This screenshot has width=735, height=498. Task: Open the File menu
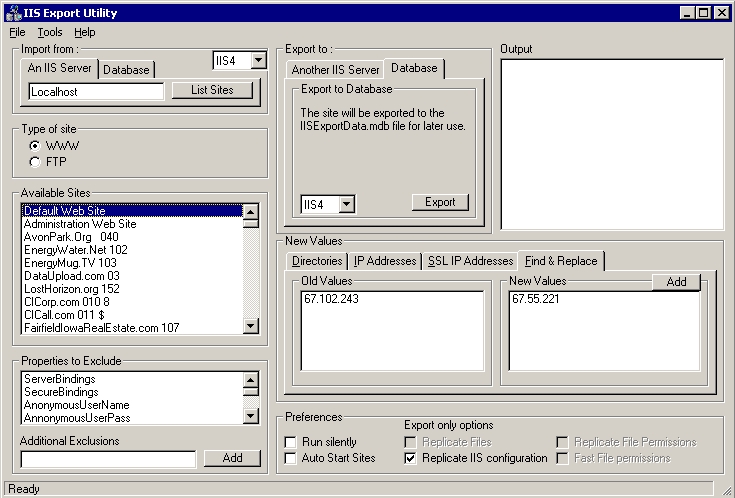click(17, 32)
